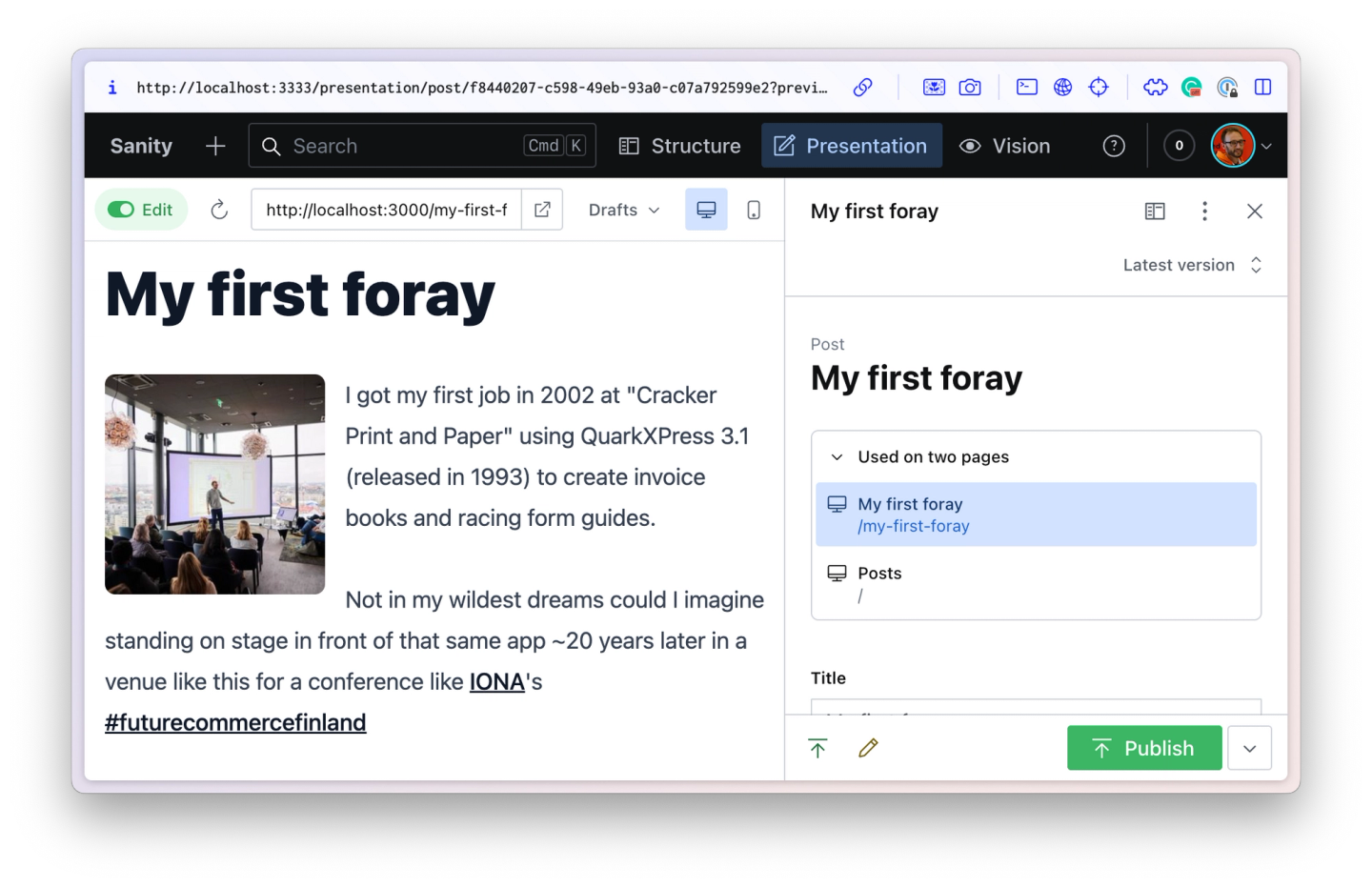Viewport: 1372px width, 888px height.
Task: Click the #futurecommercefinland link
Action: pyautogui.click(x=235, y=723)
